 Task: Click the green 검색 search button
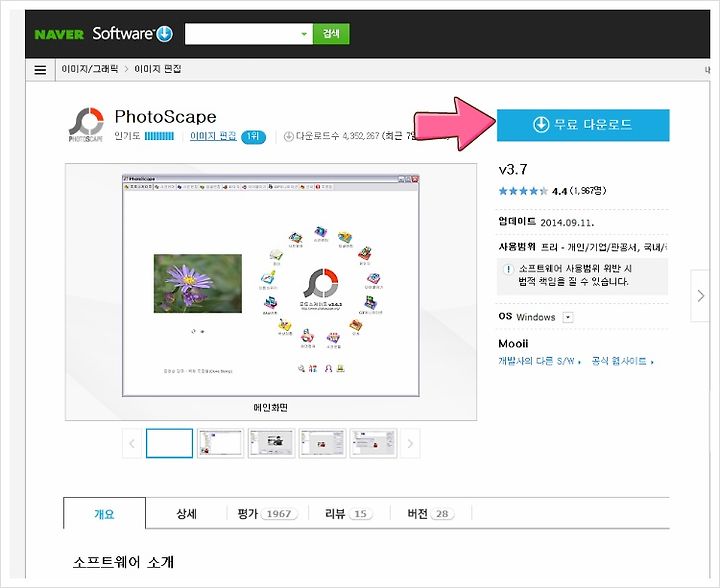331,34
